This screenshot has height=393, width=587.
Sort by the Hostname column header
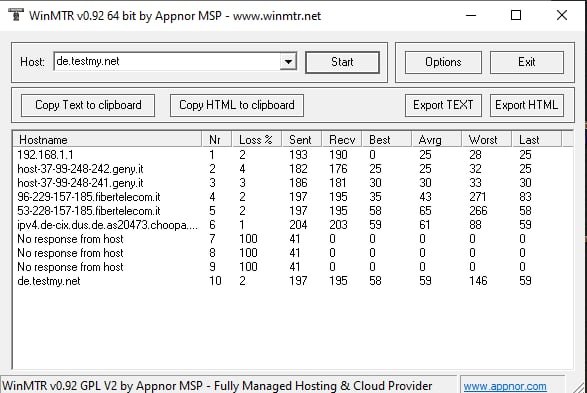(x=107, y=140)
